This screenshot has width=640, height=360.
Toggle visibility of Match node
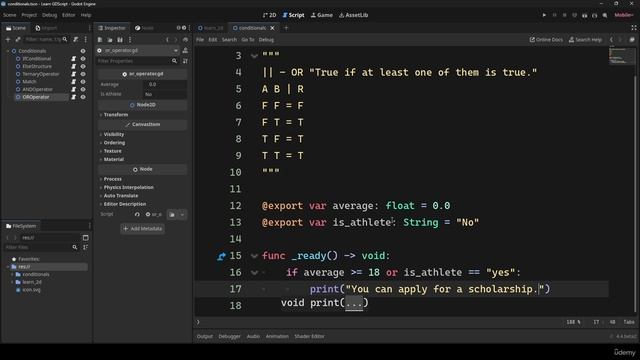point(83,82)
